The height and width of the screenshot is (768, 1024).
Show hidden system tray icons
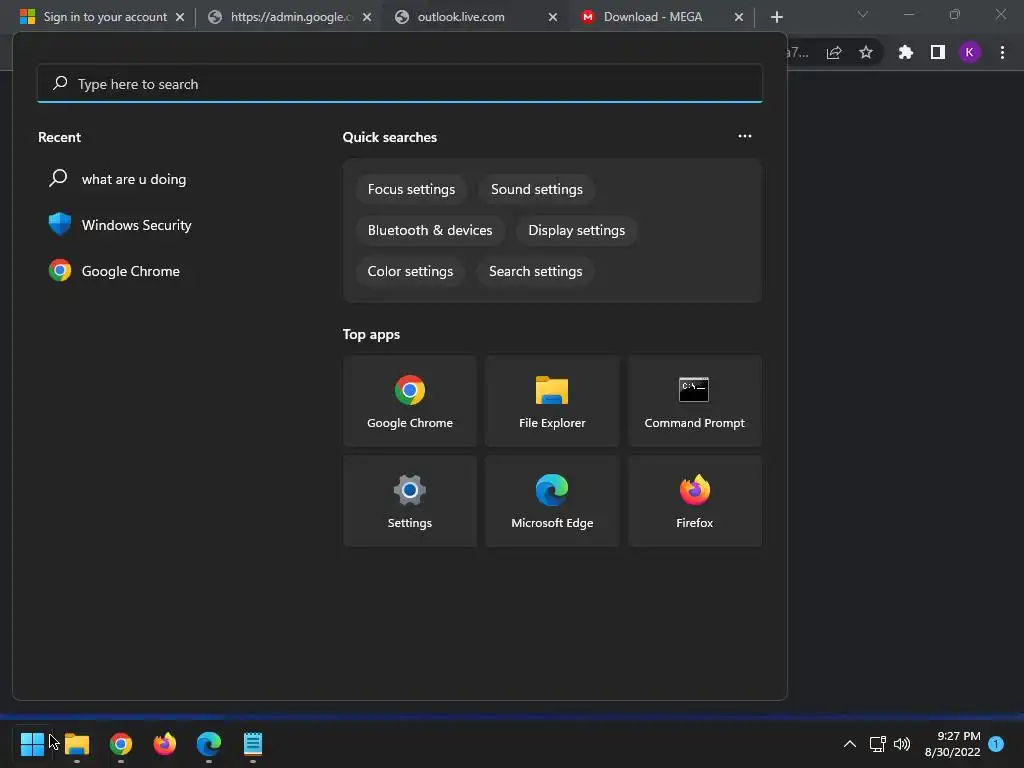[x=850, y=744]
